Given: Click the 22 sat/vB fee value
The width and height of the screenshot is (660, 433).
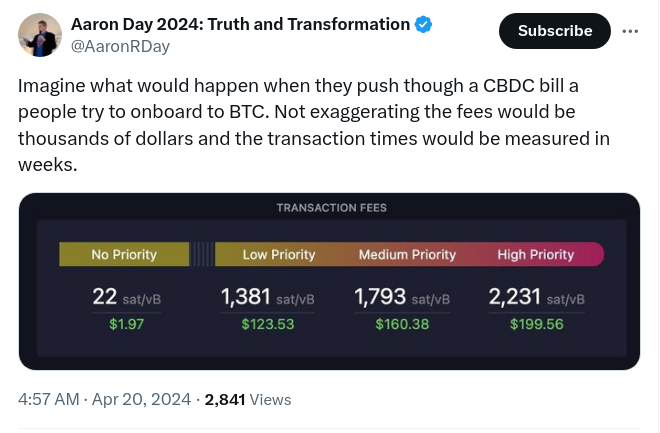Looking at the screenshot, I should (x=127, y=297).
